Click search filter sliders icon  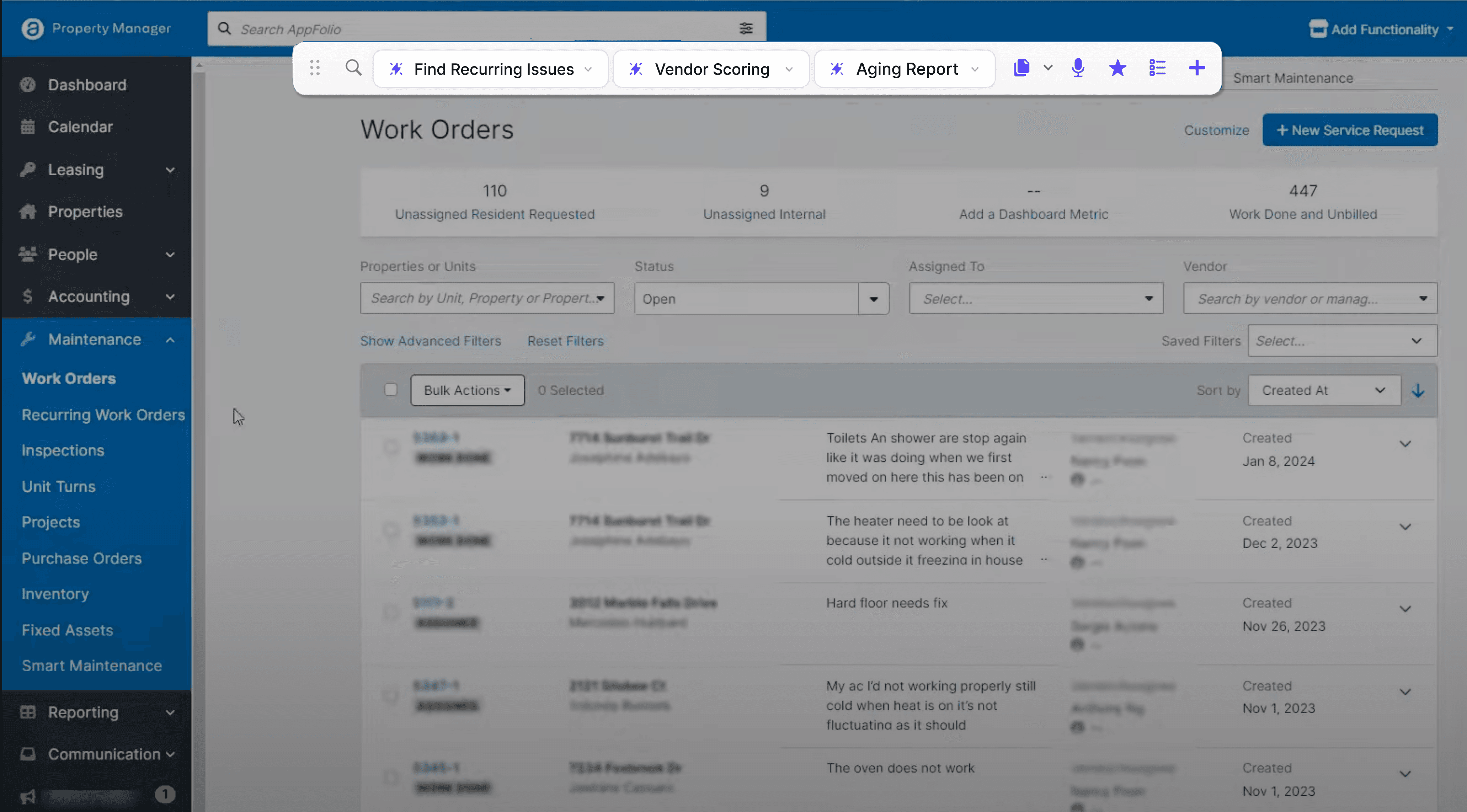746,28
